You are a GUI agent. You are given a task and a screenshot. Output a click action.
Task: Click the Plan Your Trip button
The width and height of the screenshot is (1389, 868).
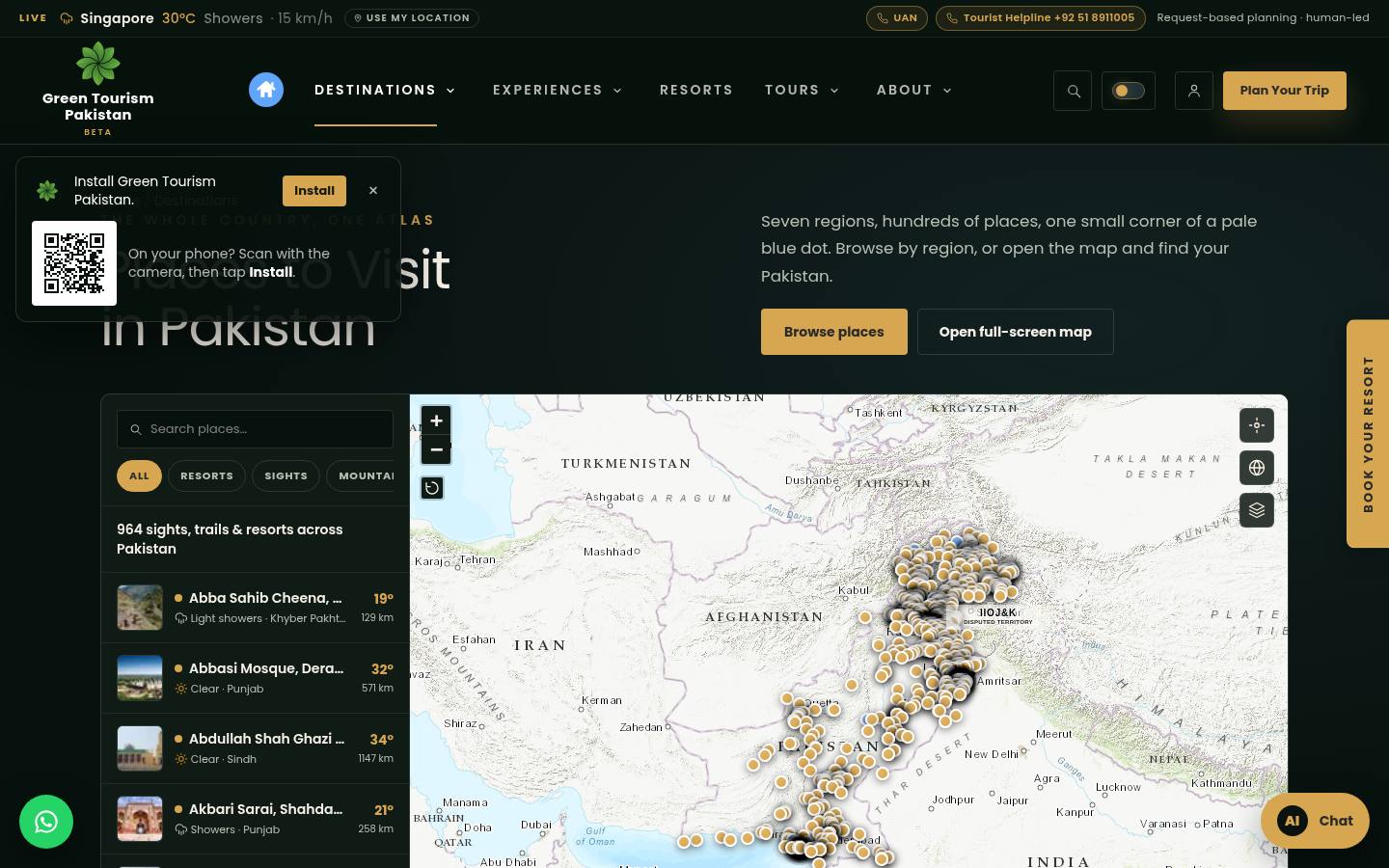tap(1285, 91)
